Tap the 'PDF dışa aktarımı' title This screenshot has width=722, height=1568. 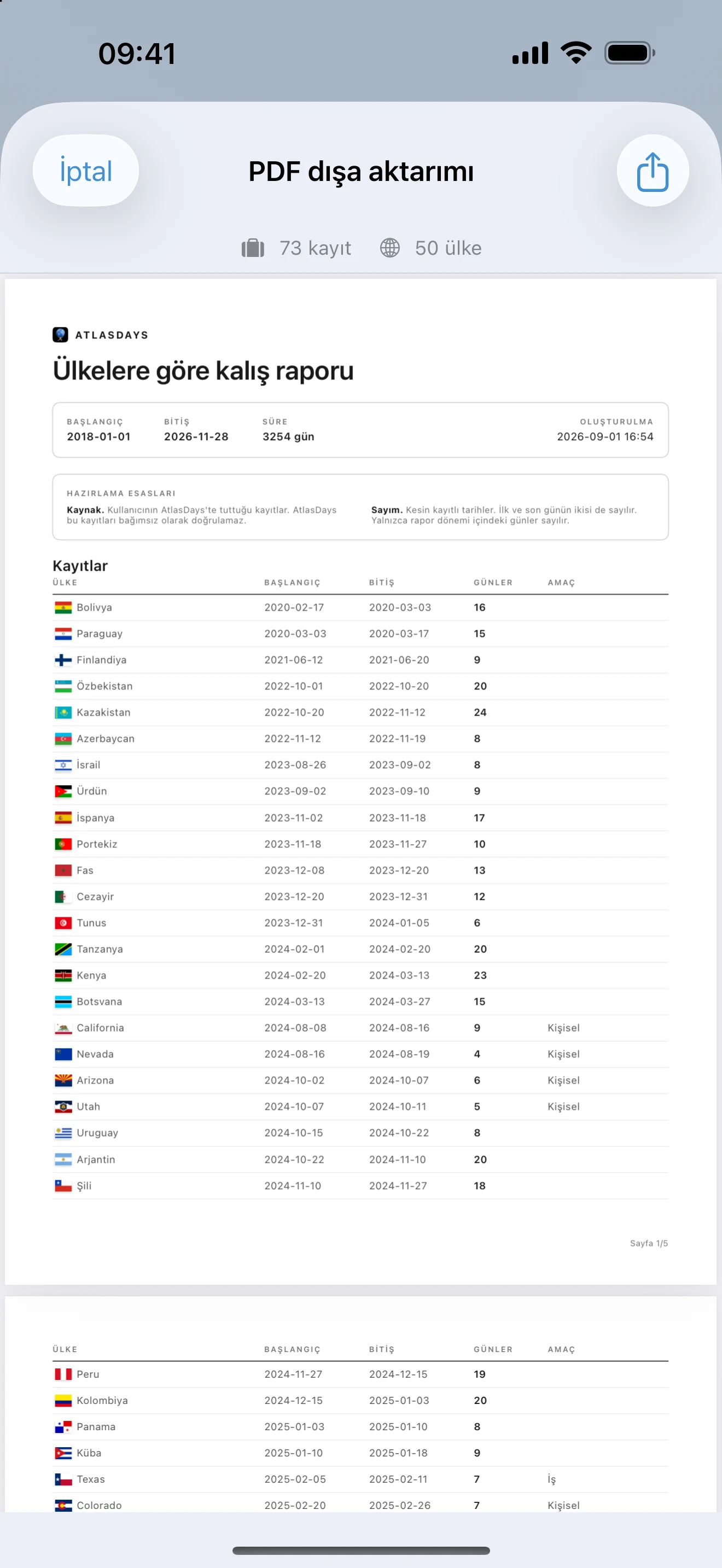(x=361, y=172)
